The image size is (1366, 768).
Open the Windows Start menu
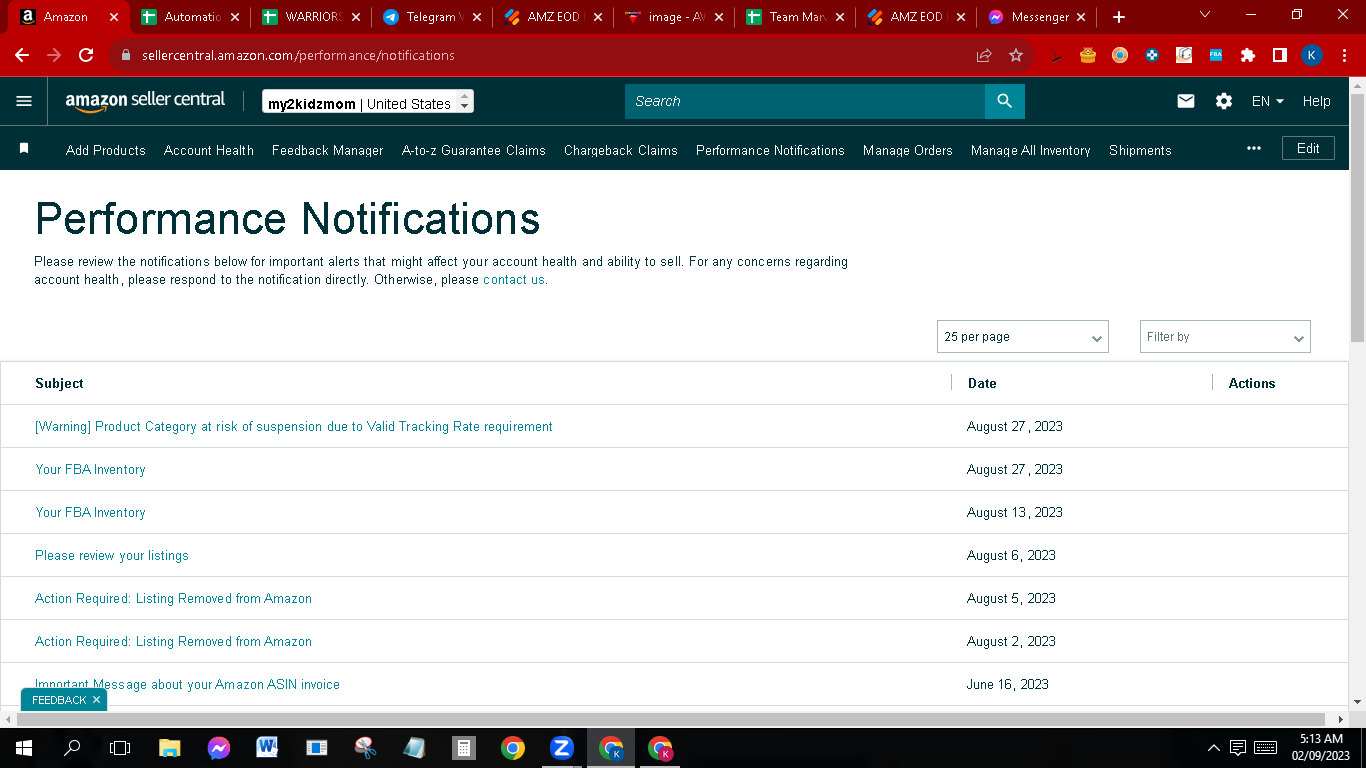[x=24, y=747]
